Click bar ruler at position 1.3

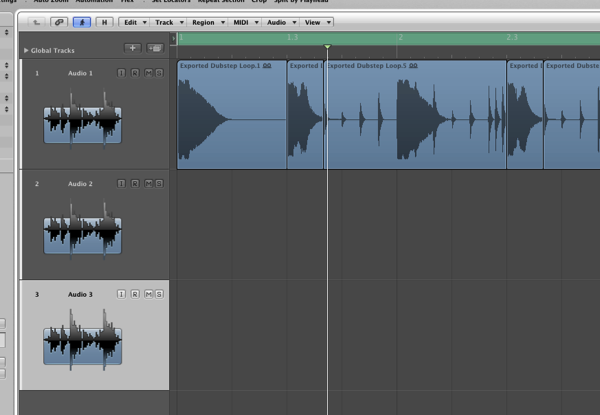click(293, 37)
